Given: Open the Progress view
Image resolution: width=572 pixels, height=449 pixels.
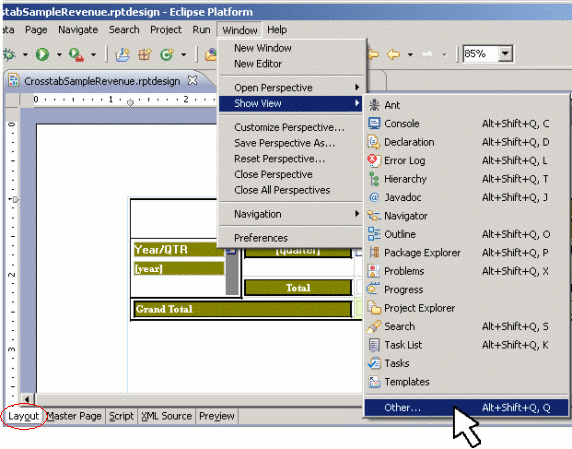Looking at the screenshot, I should (466, 290).
